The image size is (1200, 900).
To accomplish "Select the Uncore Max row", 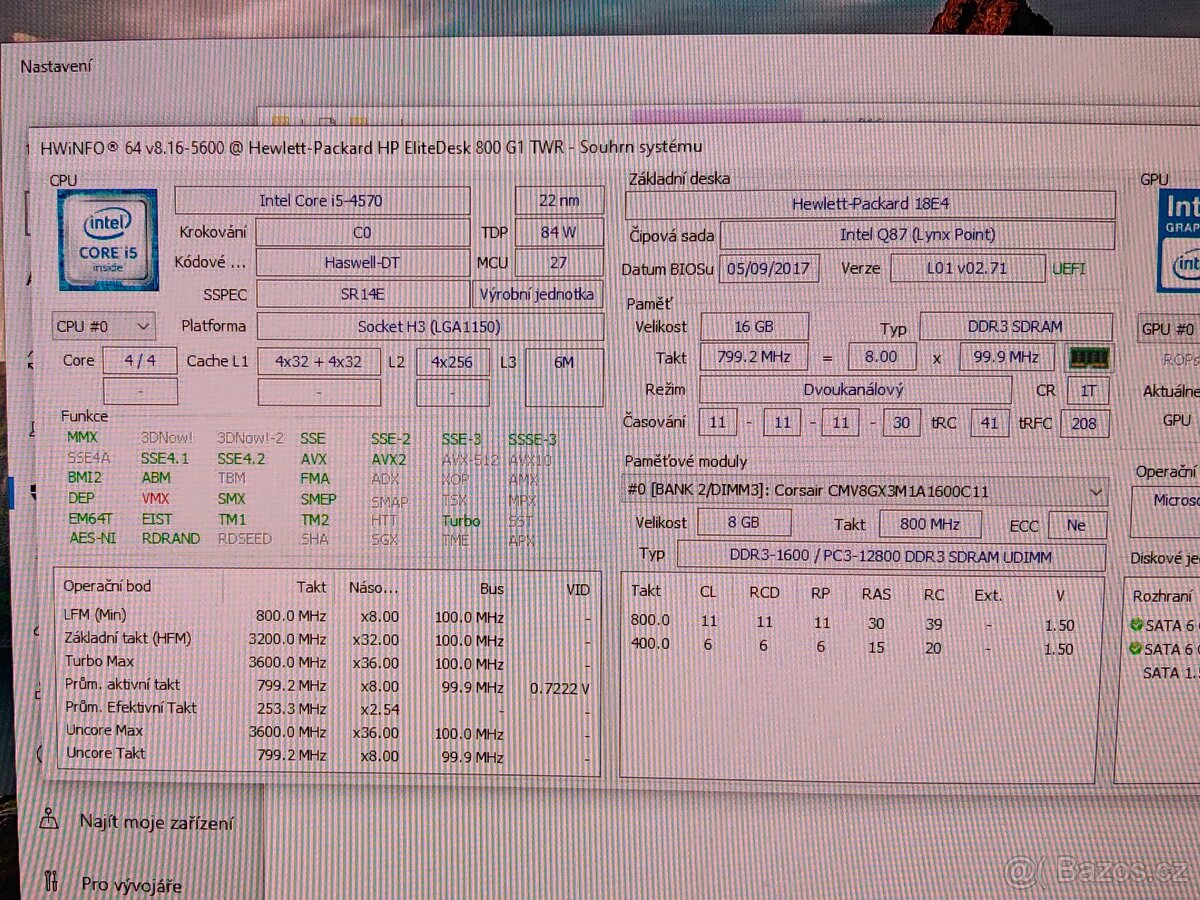I will pyautogui.click(x=326, y=731).
